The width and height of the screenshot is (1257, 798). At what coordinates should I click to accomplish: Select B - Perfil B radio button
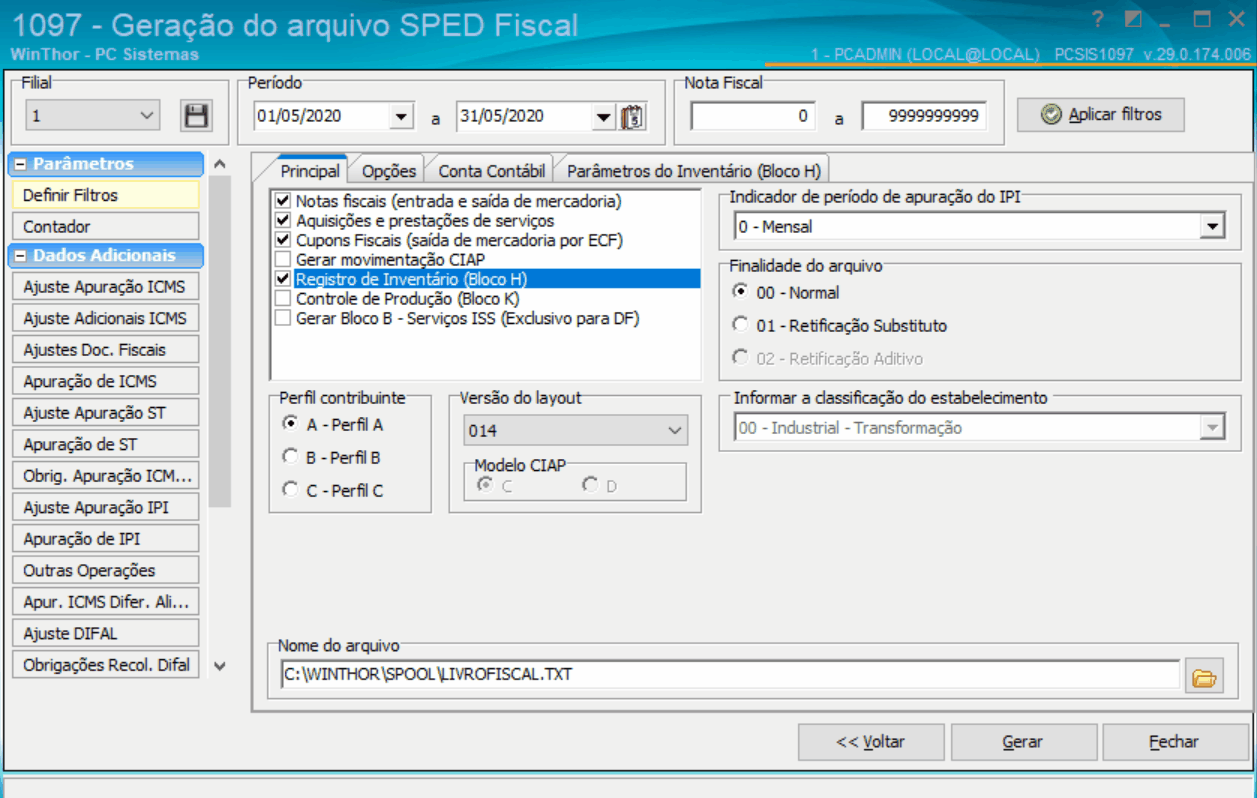pos(290,457)
